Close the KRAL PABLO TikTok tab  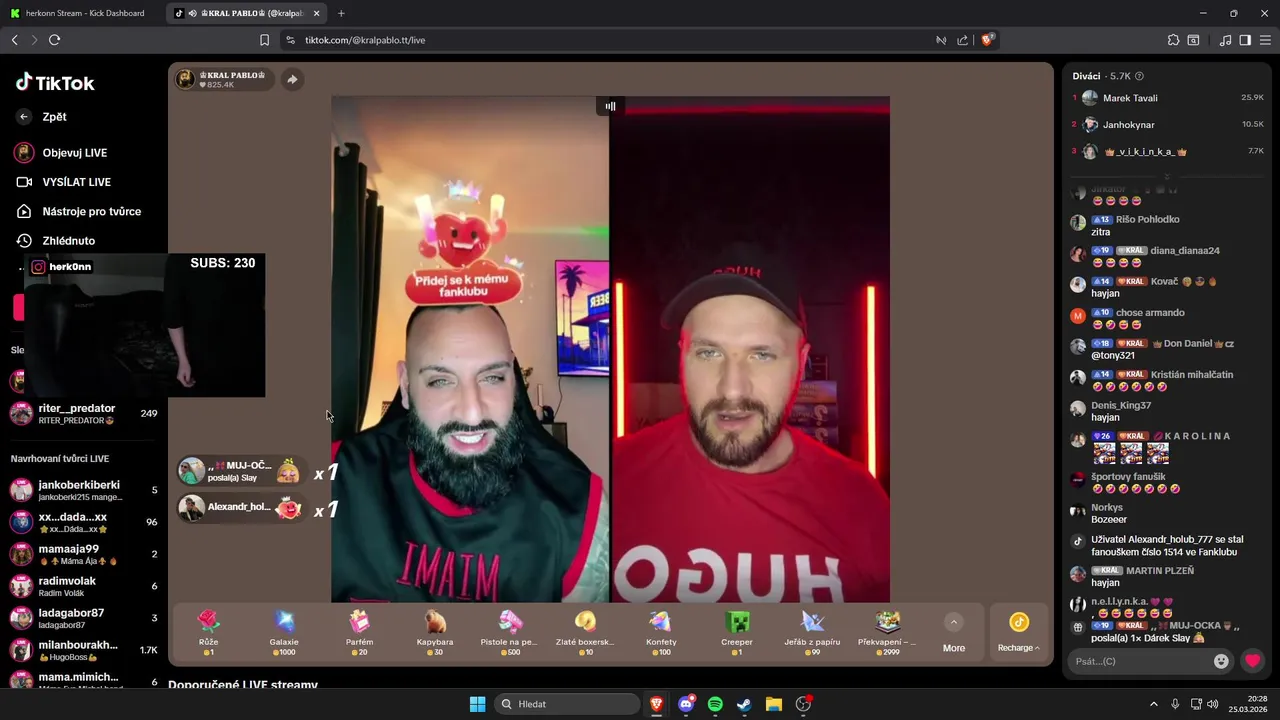(317, 13)
